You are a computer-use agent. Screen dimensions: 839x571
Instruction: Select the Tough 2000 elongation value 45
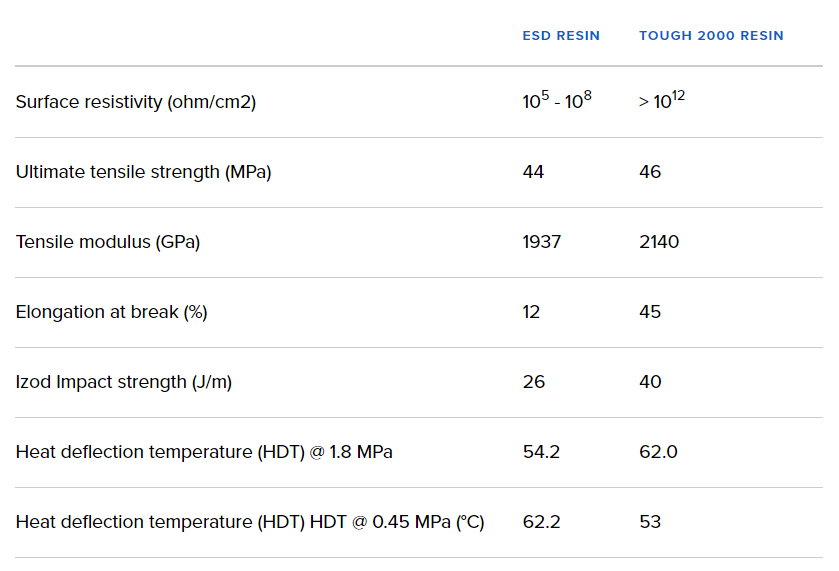point(650,312)
